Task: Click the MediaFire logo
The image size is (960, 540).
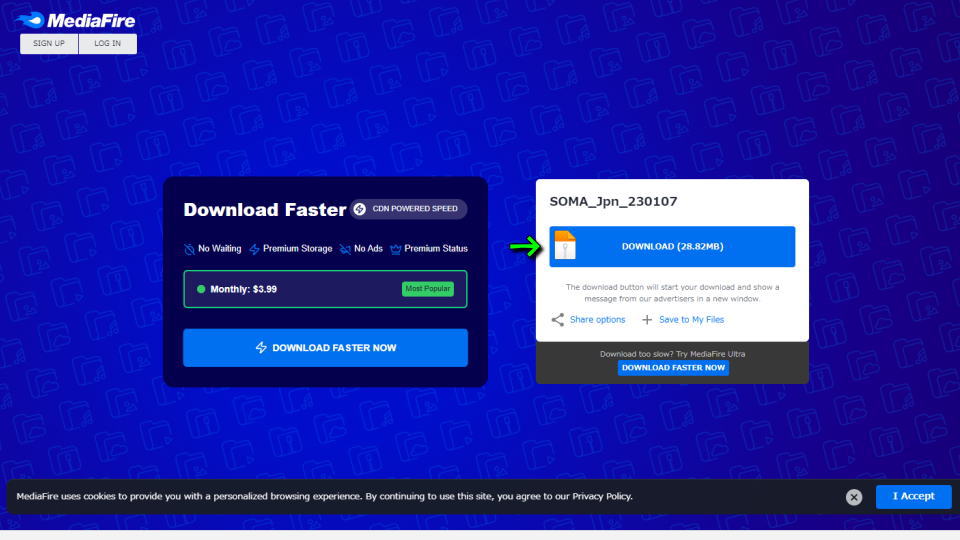Action: pos(75,20)
